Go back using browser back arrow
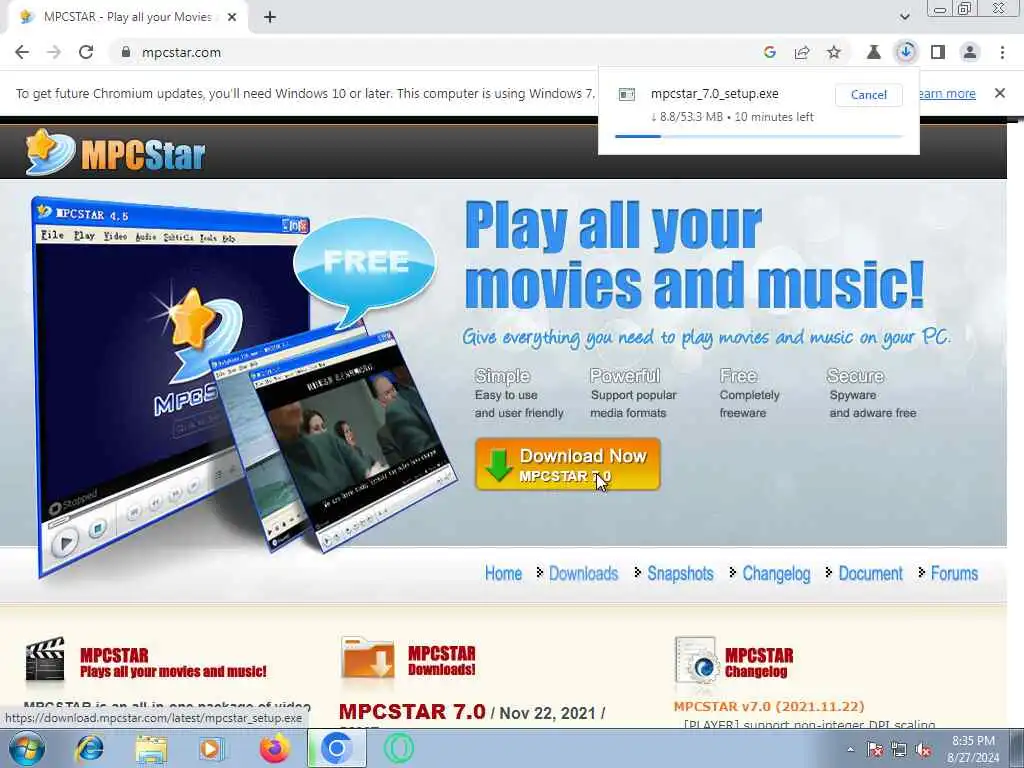This screenshot has height=768, width=1024. pos(22,52)
